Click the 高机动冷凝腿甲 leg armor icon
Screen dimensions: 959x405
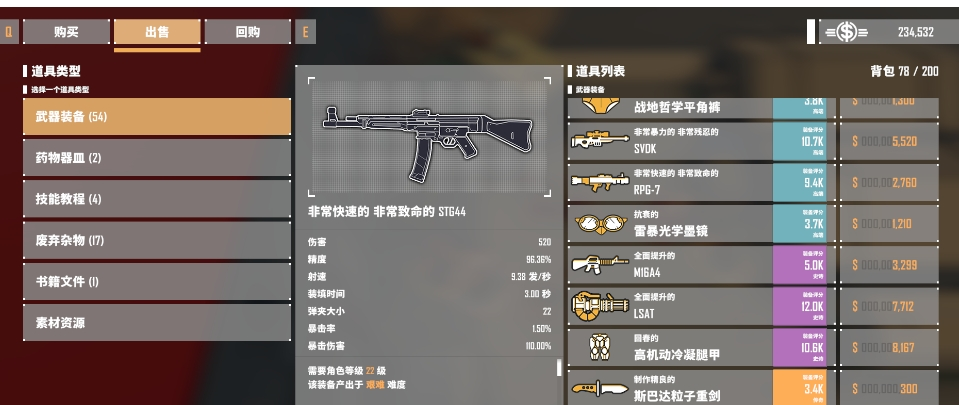click(x=599, y=347)
